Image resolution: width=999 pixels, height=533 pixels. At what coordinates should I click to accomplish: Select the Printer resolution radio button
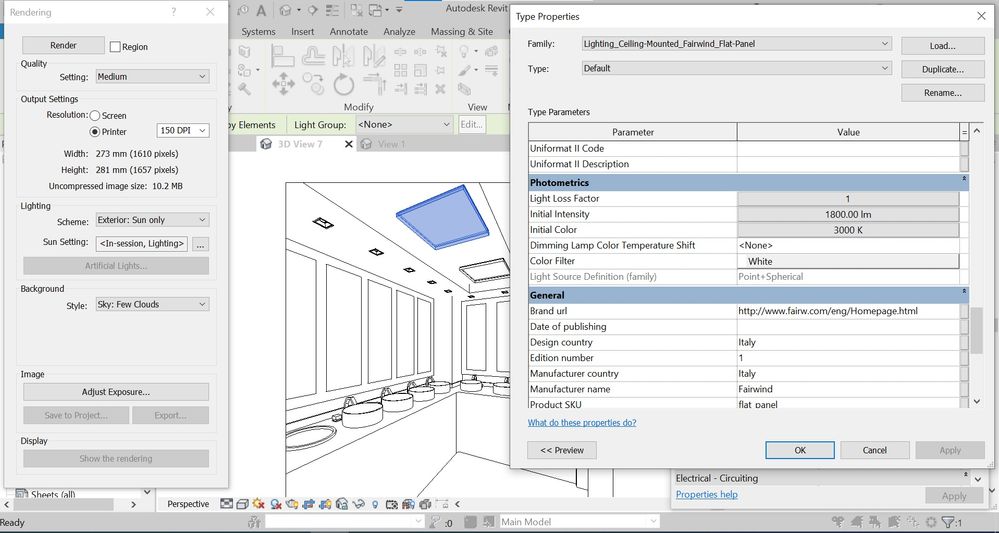[x=95, y=131]
